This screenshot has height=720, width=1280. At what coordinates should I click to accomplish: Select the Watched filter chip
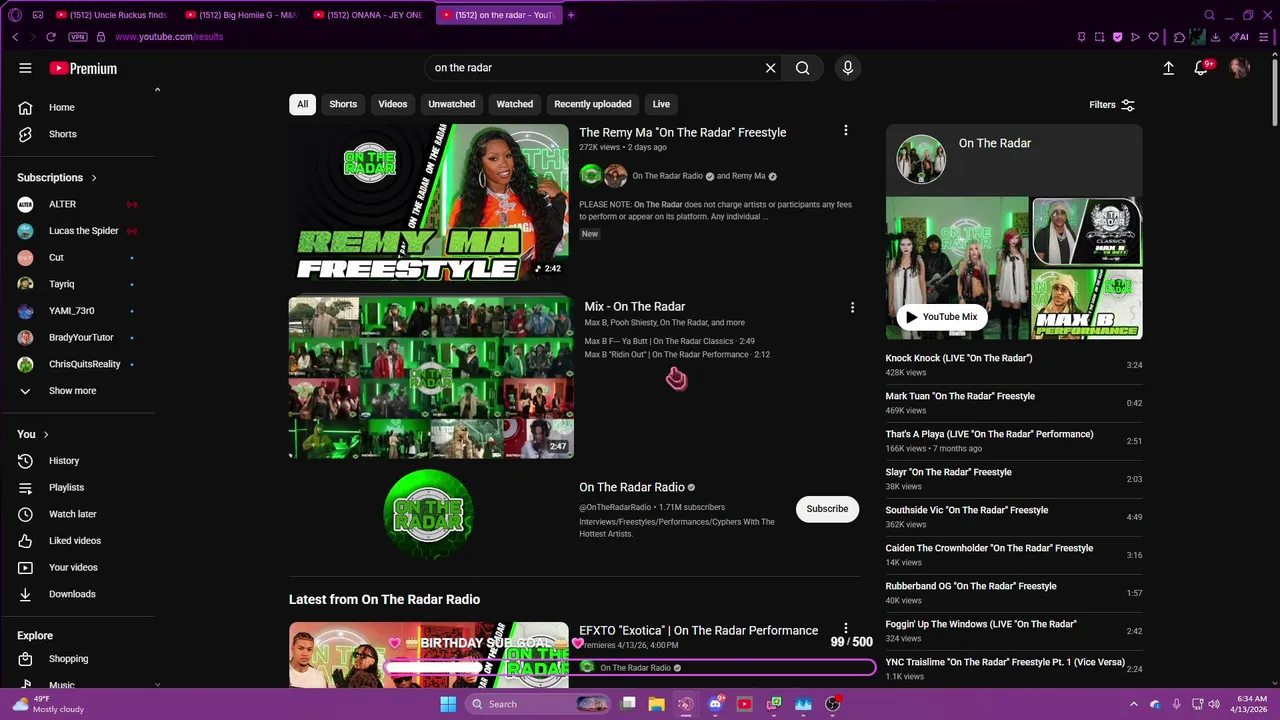click(x=515, y=104)
